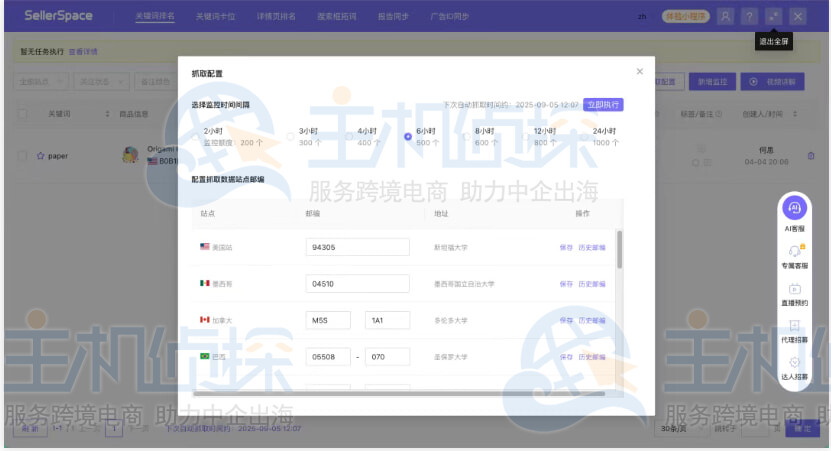Open the 专属客服 headset icon
The width and height of the screenshot is (831, 451).
click(x=794, y=250)
